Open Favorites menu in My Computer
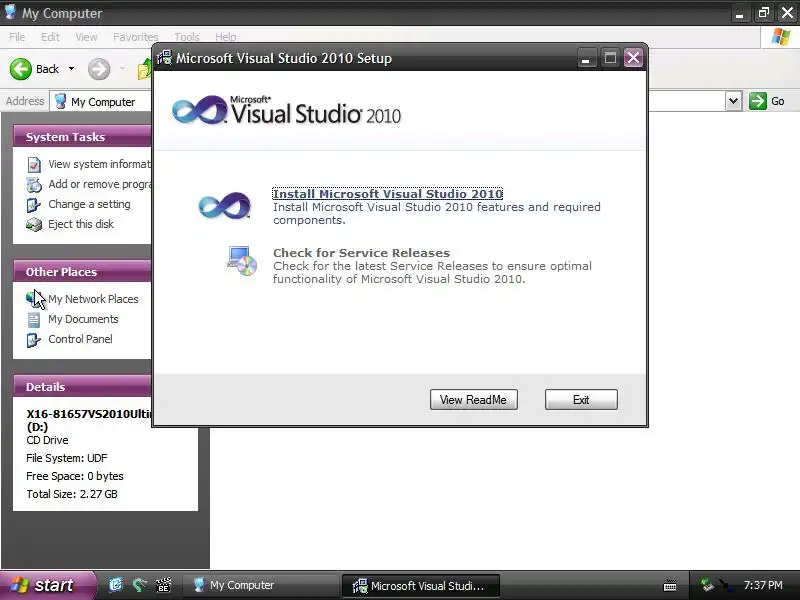The width and height of the screenshot is (800, 600). coord(136,37)
